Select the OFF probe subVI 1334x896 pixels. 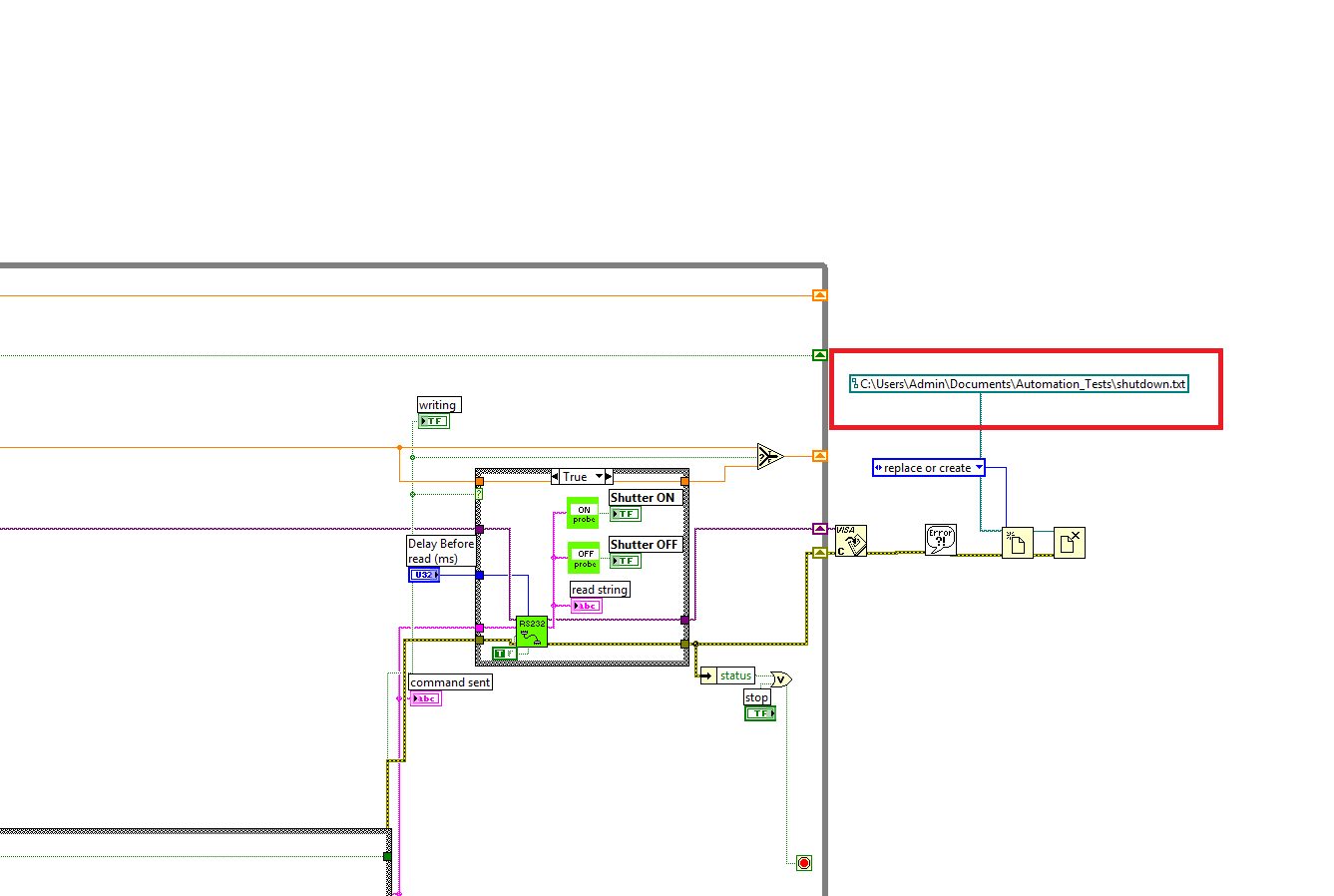point(584,558)
